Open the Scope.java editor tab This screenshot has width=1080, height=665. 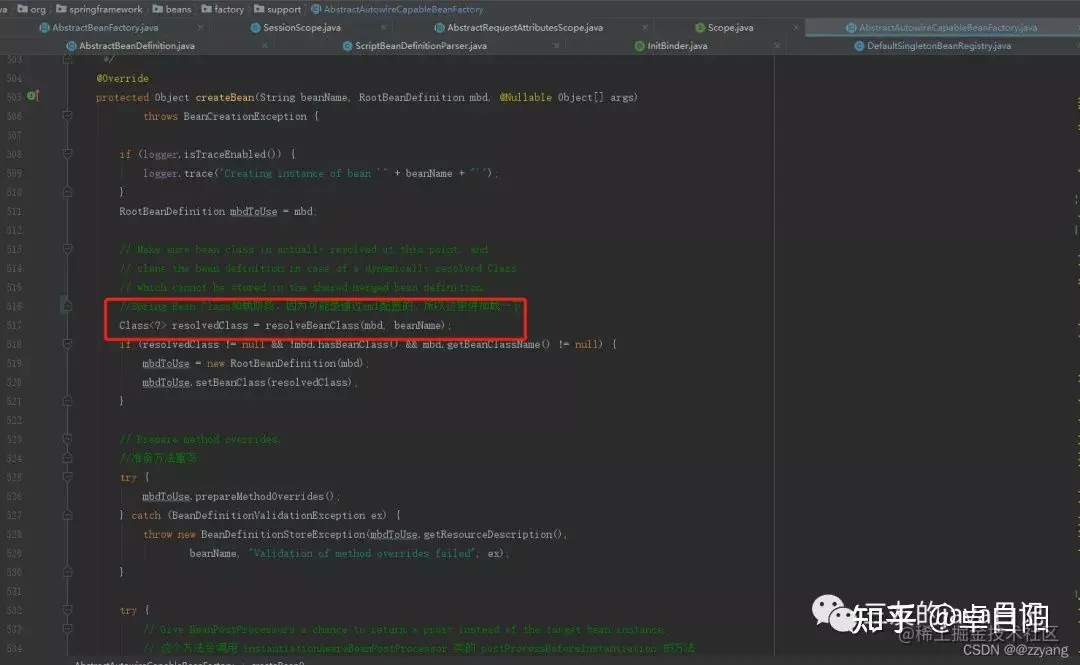coord(730,28)
